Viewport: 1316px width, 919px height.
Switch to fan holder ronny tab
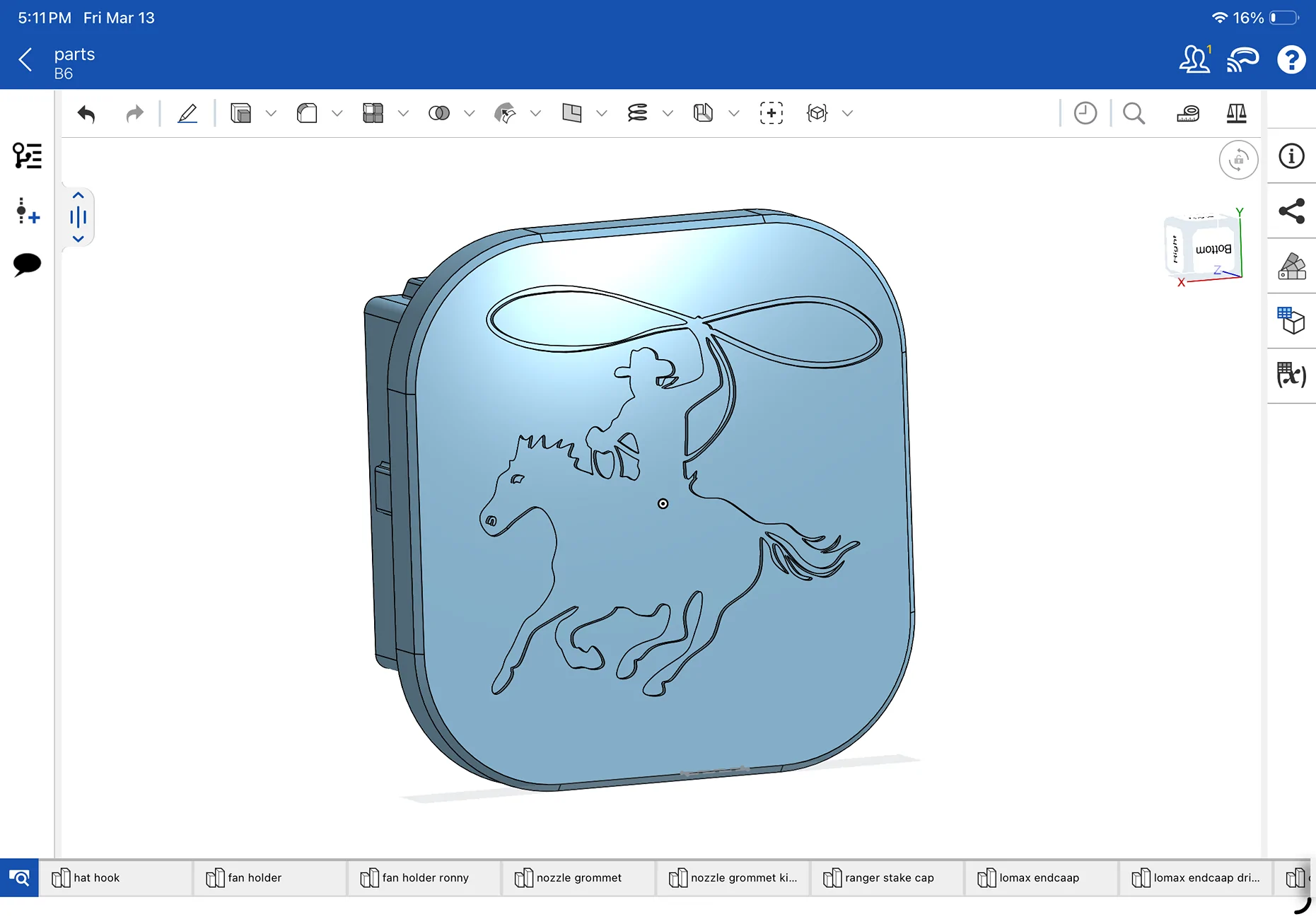424,878
